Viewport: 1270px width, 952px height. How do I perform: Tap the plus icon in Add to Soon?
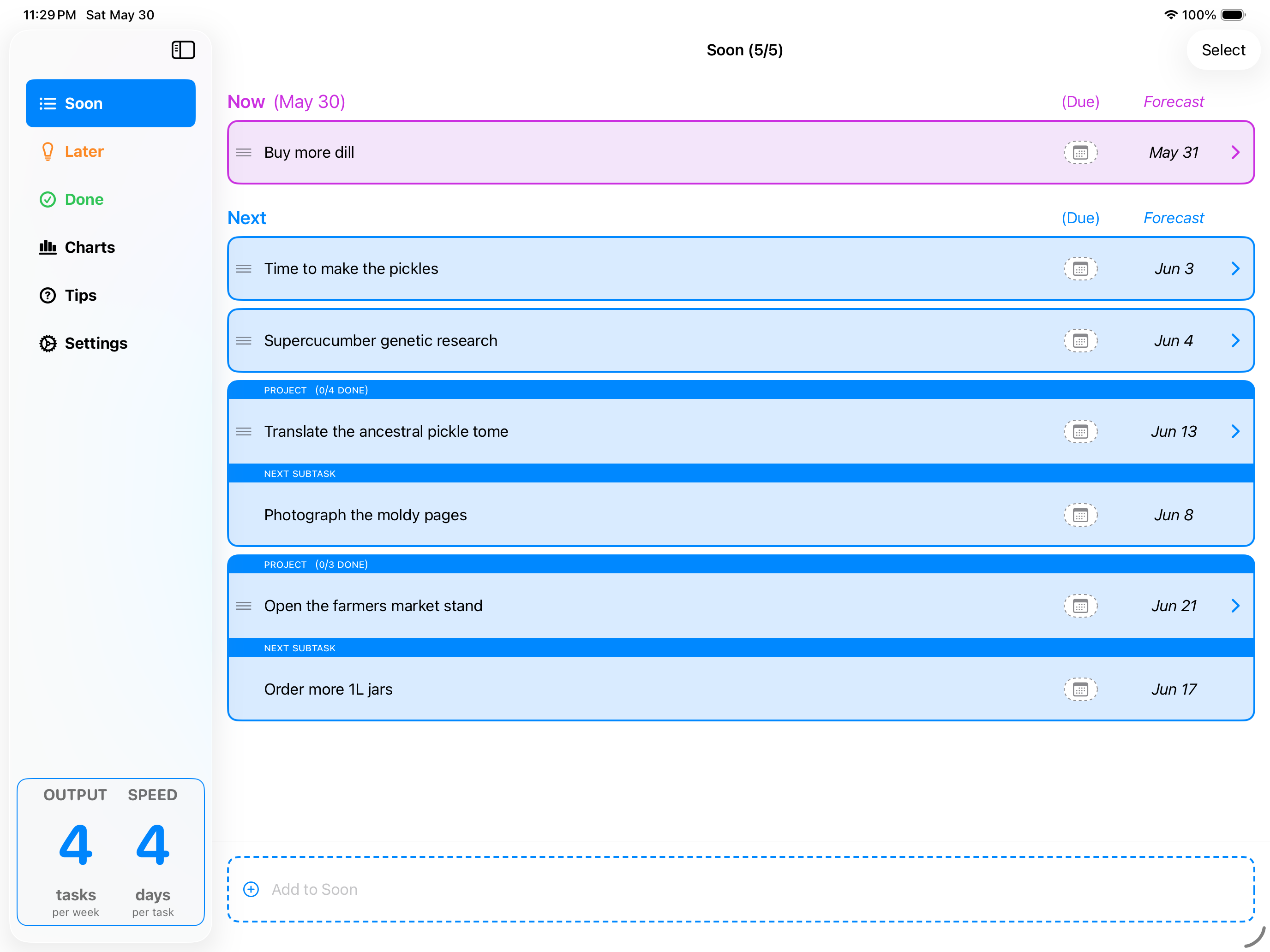pos(251,889)
